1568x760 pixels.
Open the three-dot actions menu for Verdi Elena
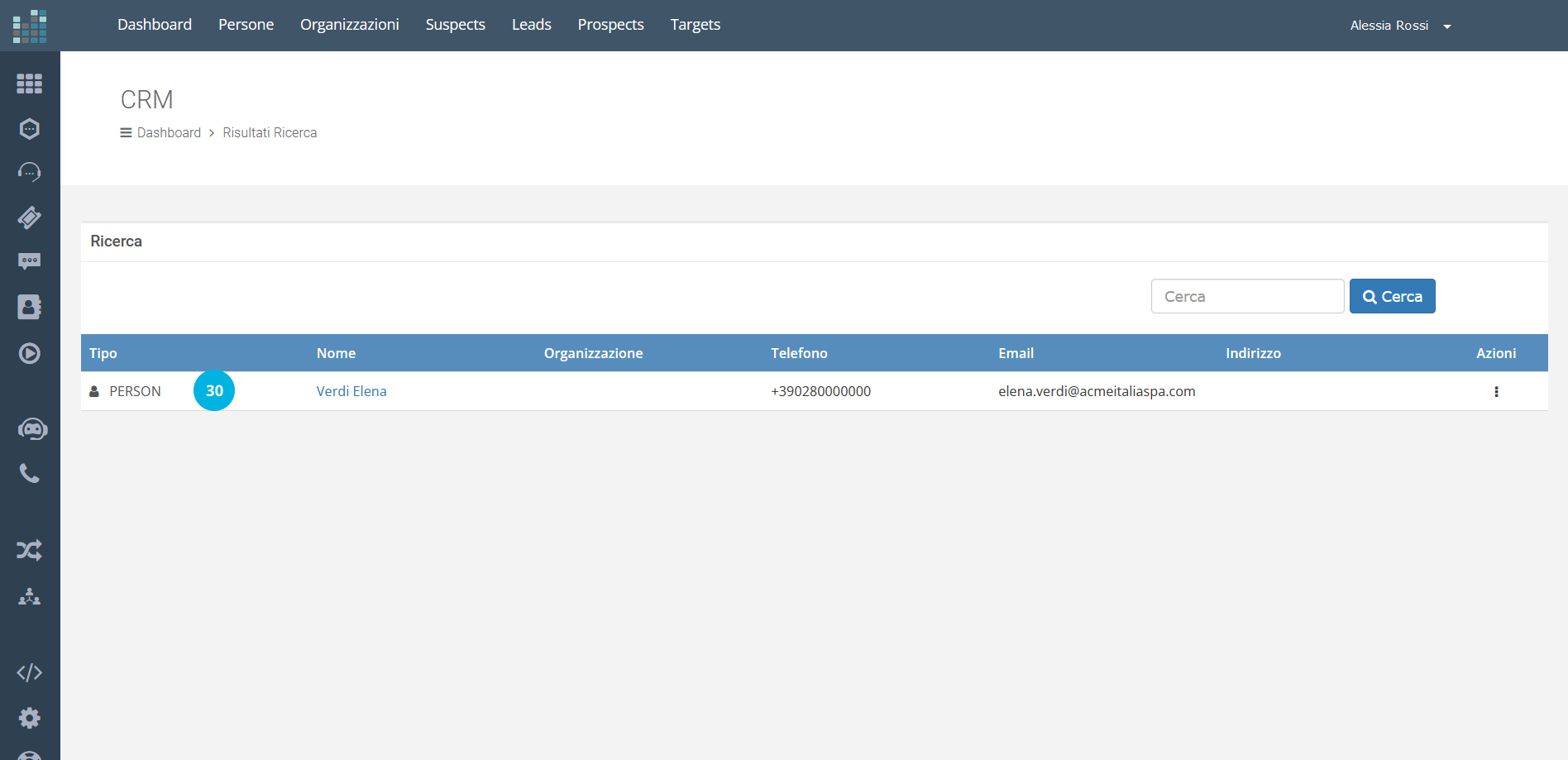pyautogui.click(x=1496, y=392)
